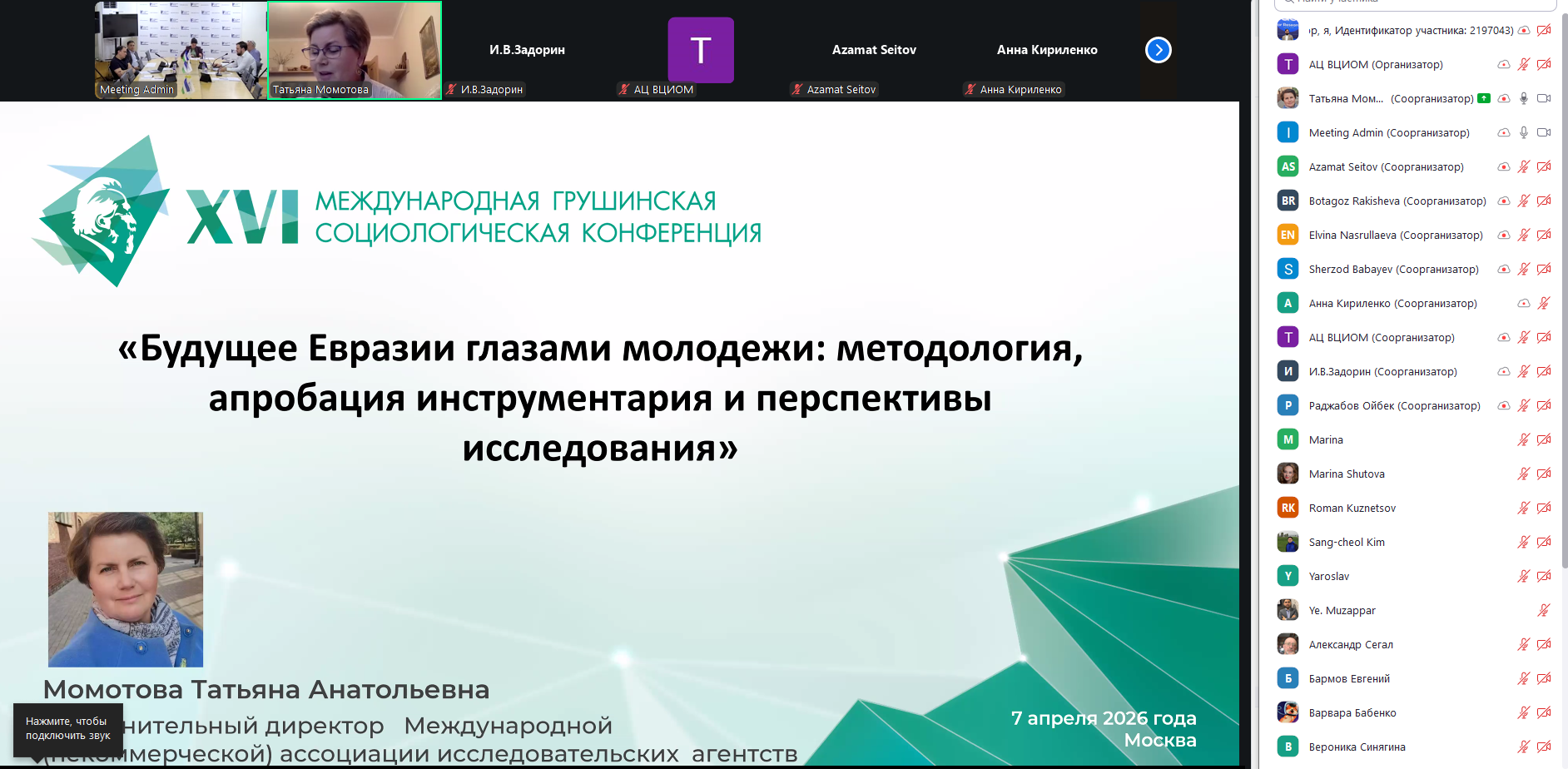Click the muted microphone icon for Azamat Seitov
The image size is (1568, 769).
point(1523,166)
